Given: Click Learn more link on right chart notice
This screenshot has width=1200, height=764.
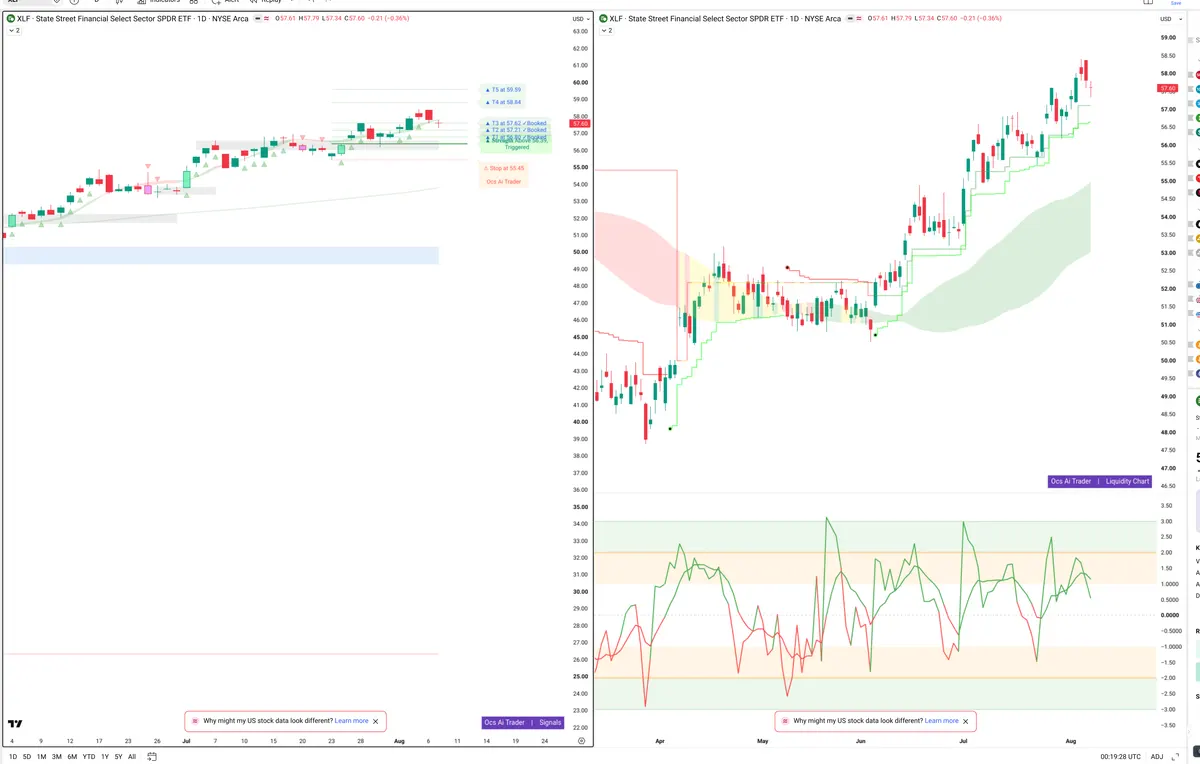Looking at the screenshot, I should (942, 721).
